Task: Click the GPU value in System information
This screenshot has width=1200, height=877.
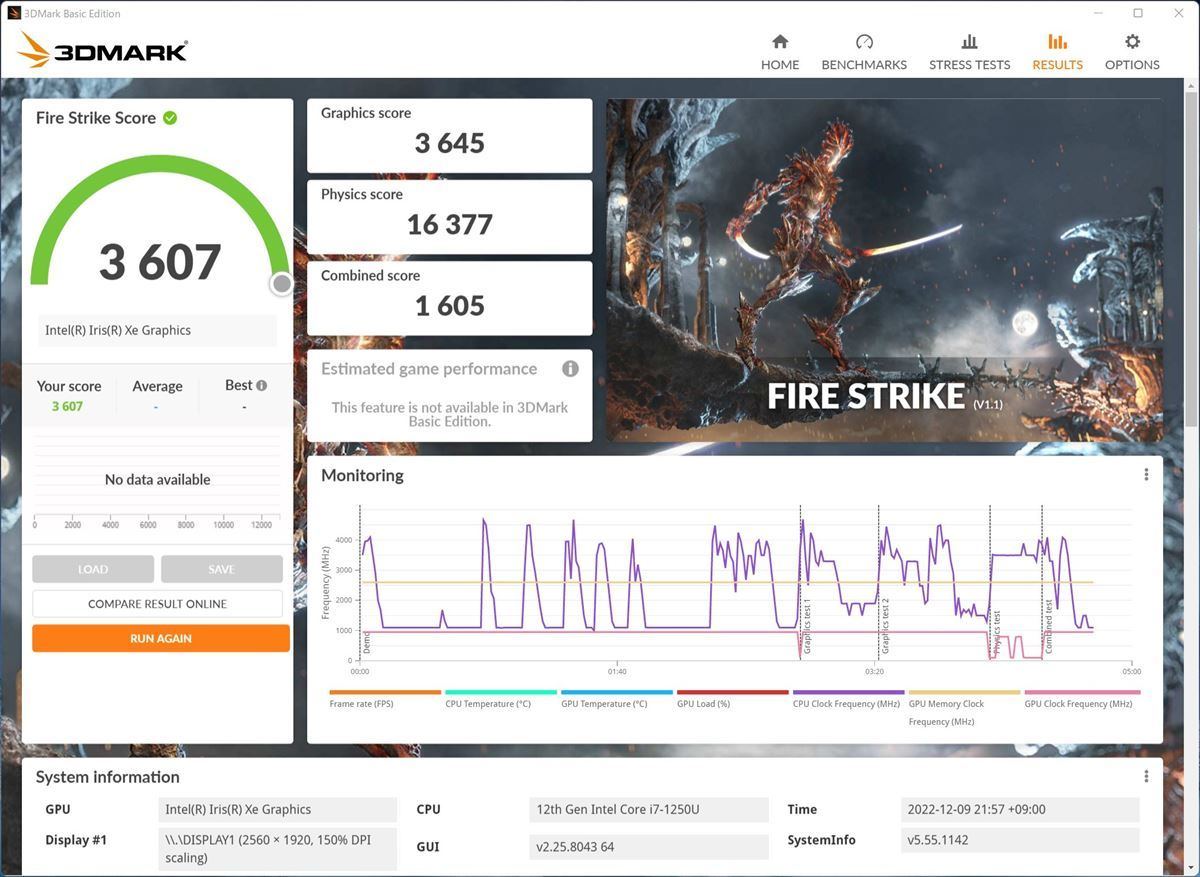Action: pyautogui.click(x=278, y=810)
